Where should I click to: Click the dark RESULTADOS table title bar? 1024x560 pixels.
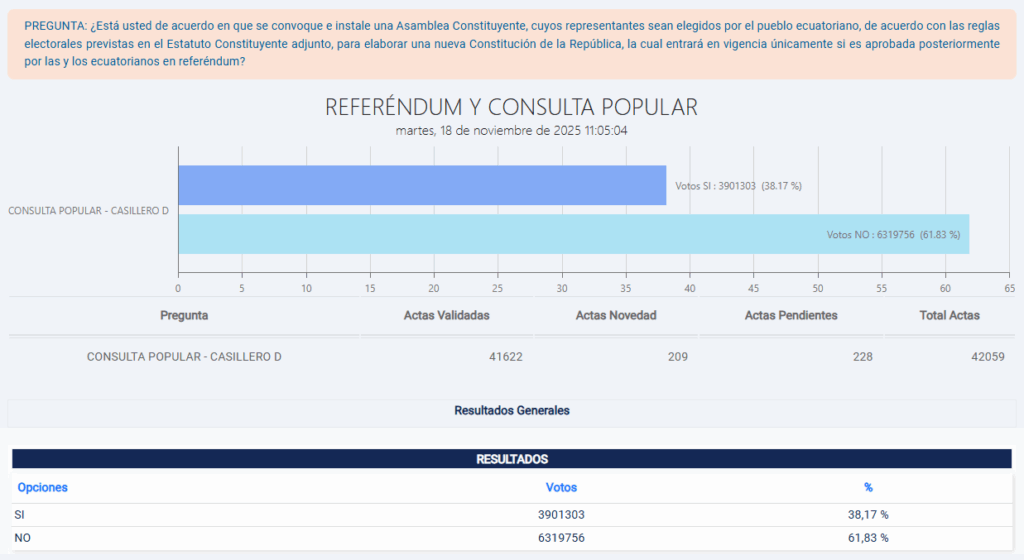point(512,459)
